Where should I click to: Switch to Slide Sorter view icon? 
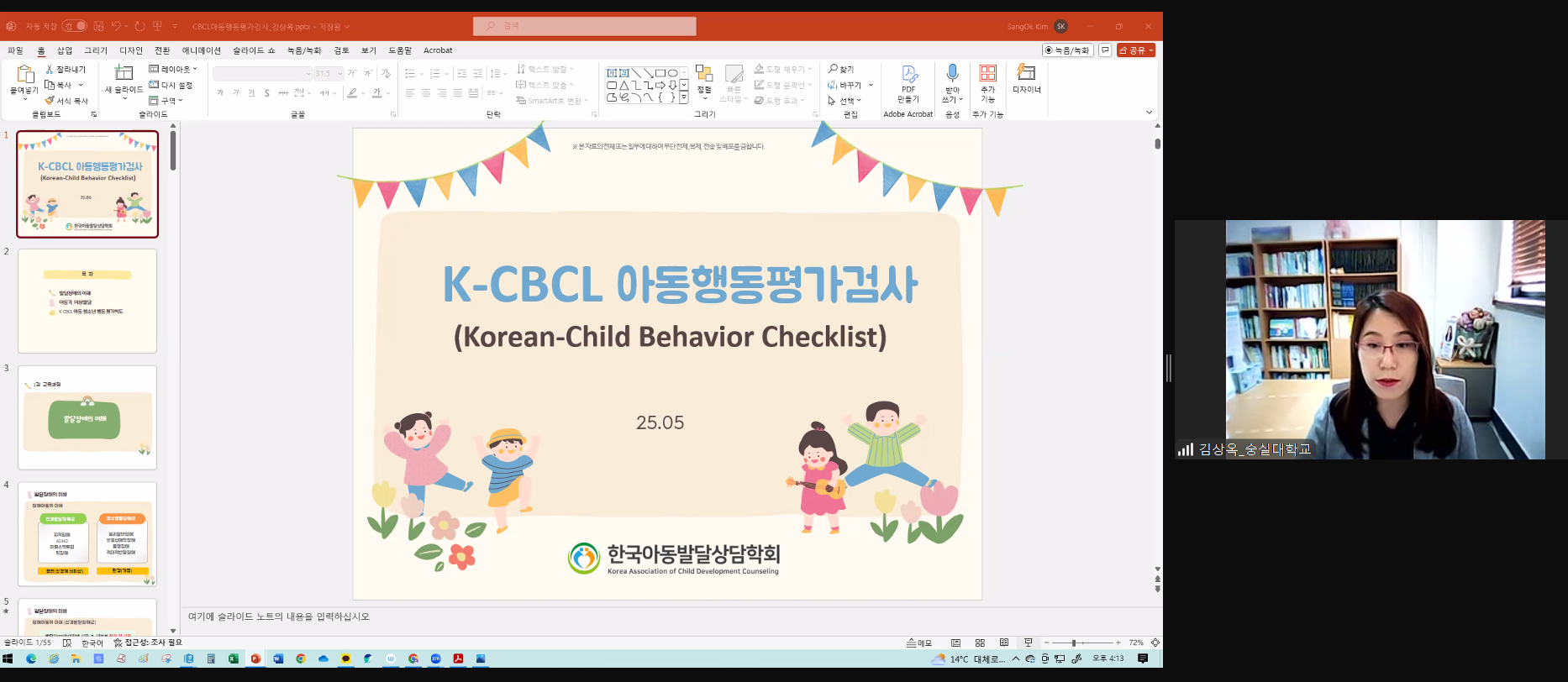tap(980, 643)
